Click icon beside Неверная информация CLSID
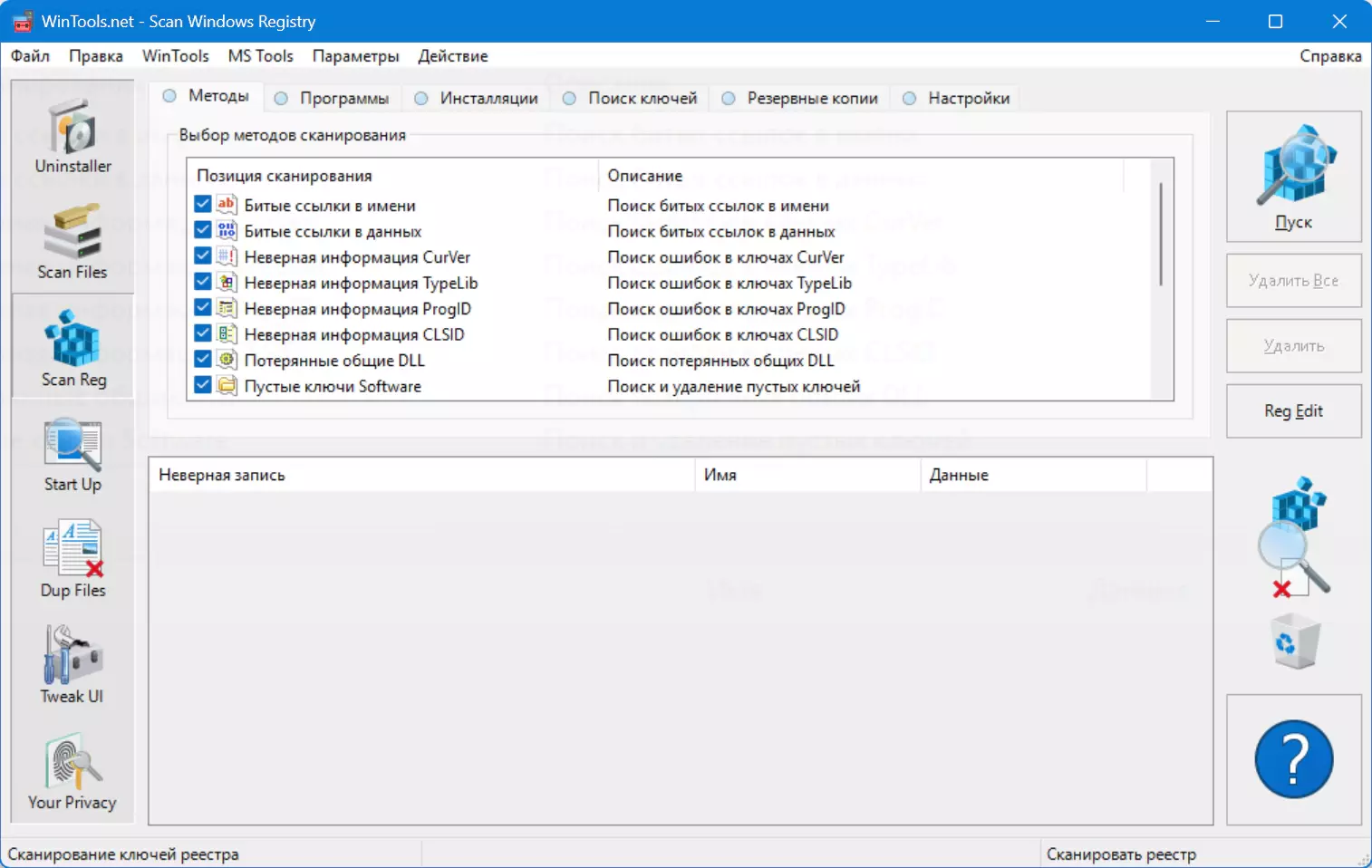 tap(227, 333)
